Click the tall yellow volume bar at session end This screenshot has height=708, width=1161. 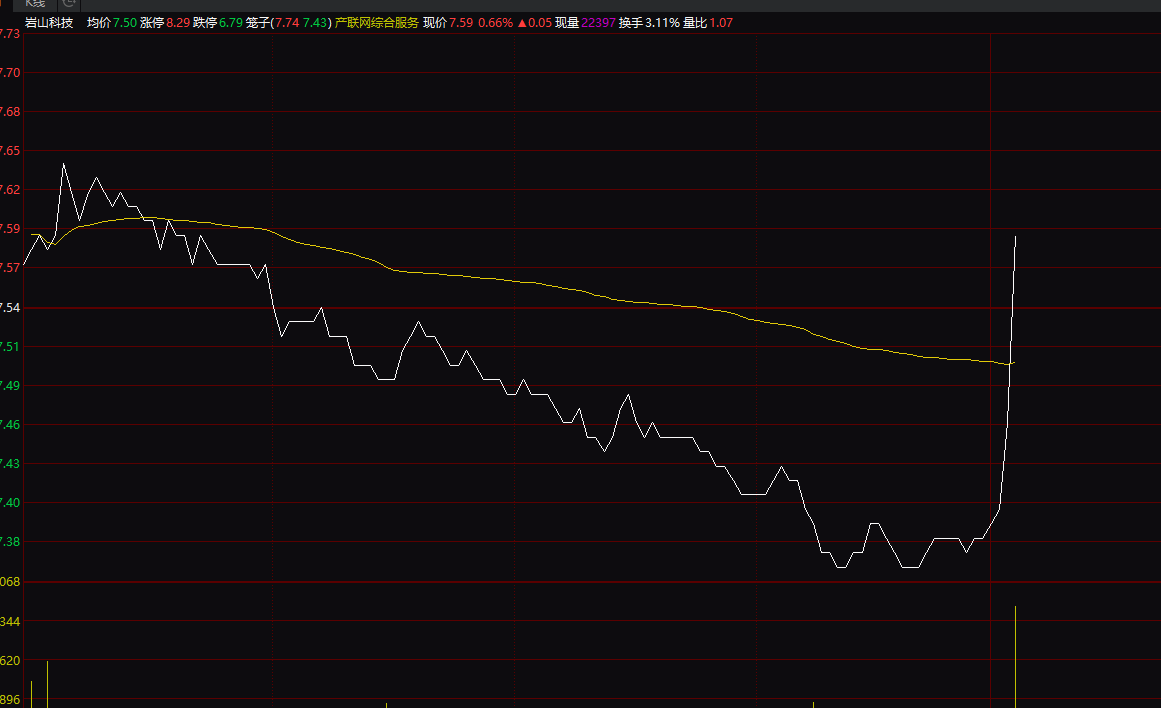1015,657
